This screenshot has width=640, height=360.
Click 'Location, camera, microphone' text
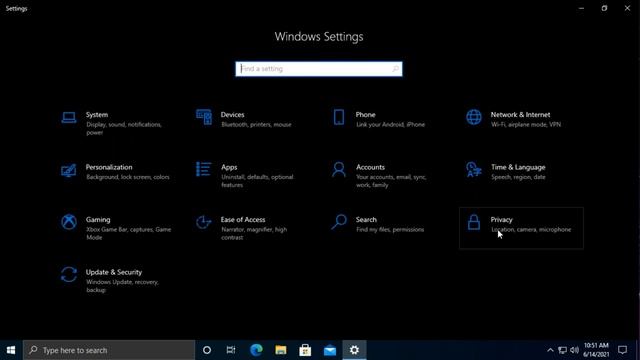tap(531, 230)
